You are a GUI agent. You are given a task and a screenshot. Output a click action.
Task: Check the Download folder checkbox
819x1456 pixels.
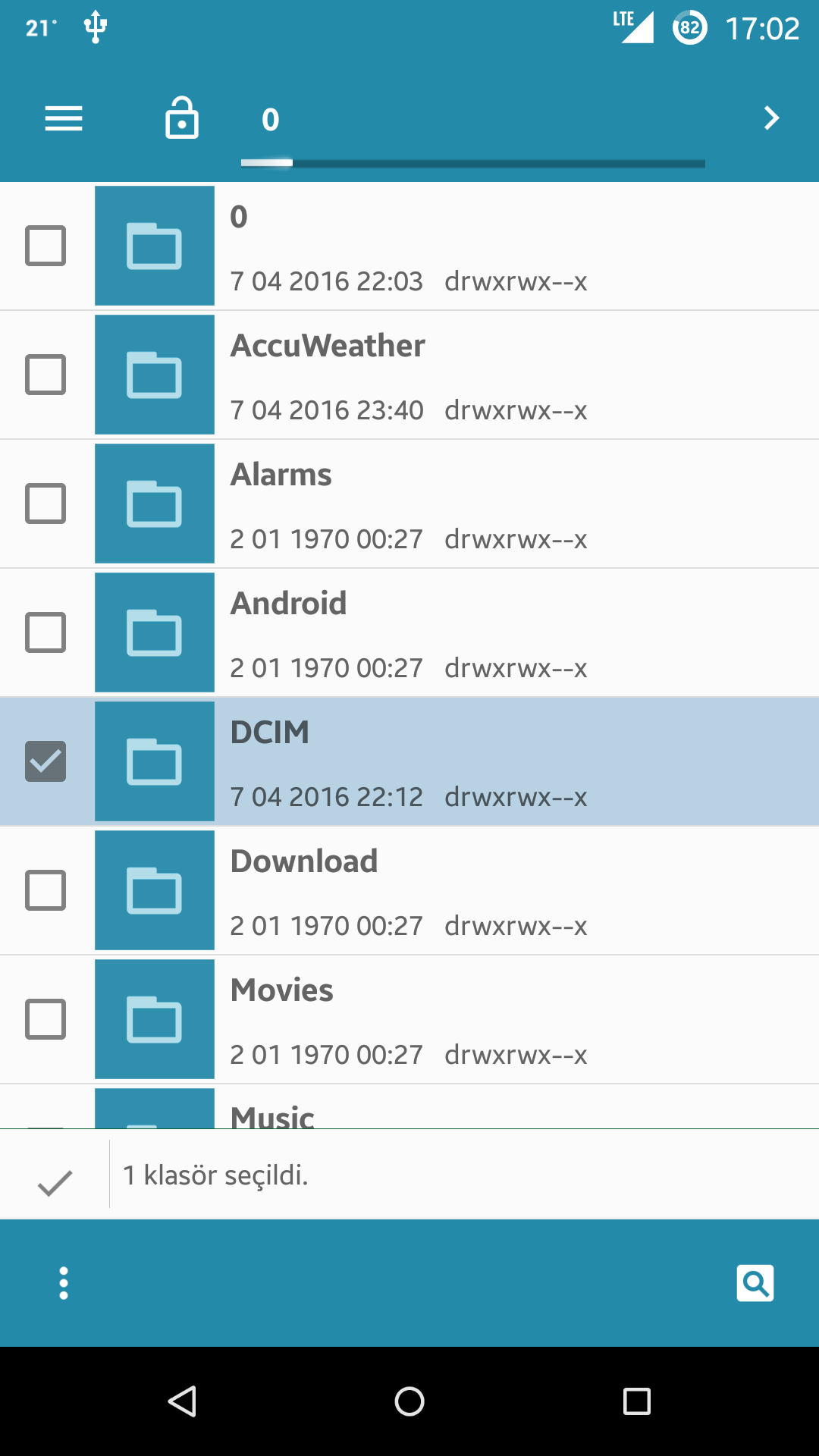click(45, 890)
